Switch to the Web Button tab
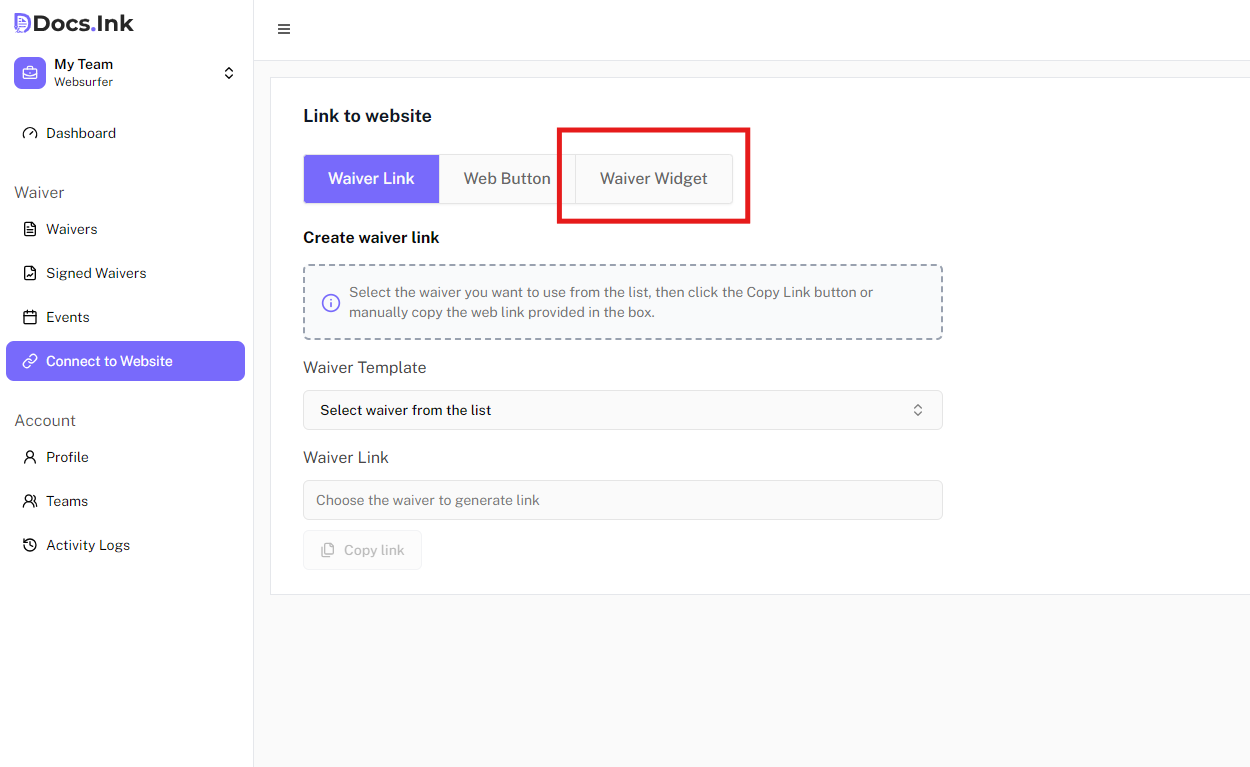 tap(507, 179)
